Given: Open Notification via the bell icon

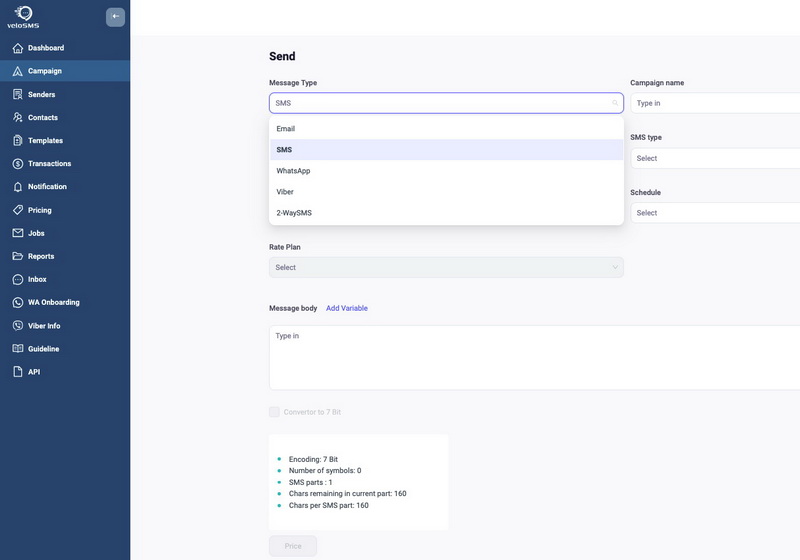Looking at the screenshot, I should [18, 187].
